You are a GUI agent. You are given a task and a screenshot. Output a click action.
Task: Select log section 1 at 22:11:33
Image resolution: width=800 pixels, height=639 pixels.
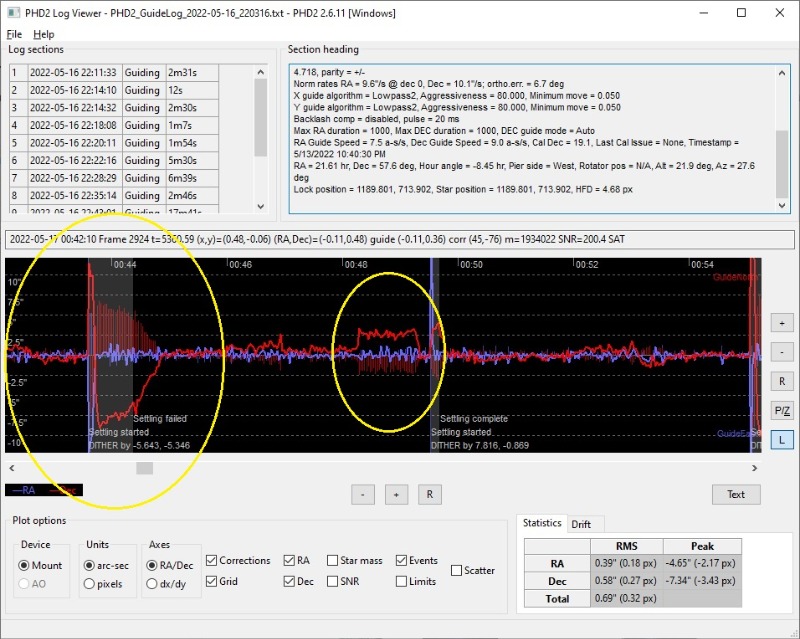click(114, 72)
